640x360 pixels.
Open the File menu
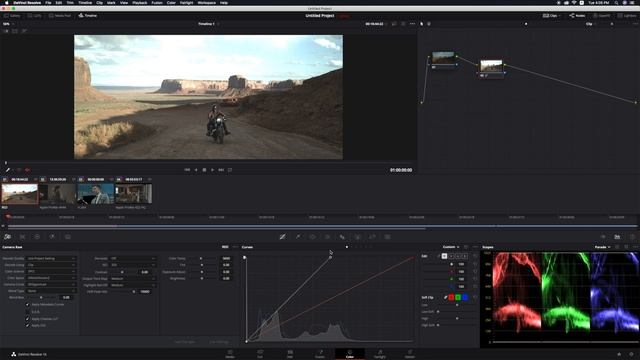click(48, 2)
